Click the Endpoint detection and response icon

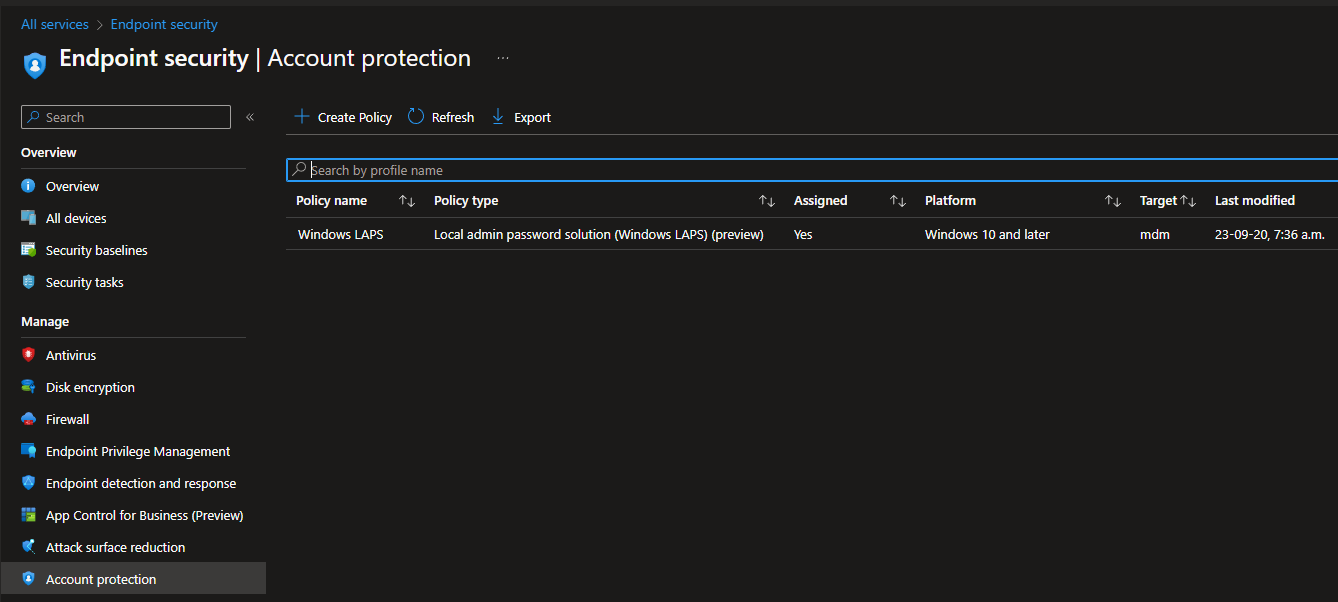[x=28, y=483]
